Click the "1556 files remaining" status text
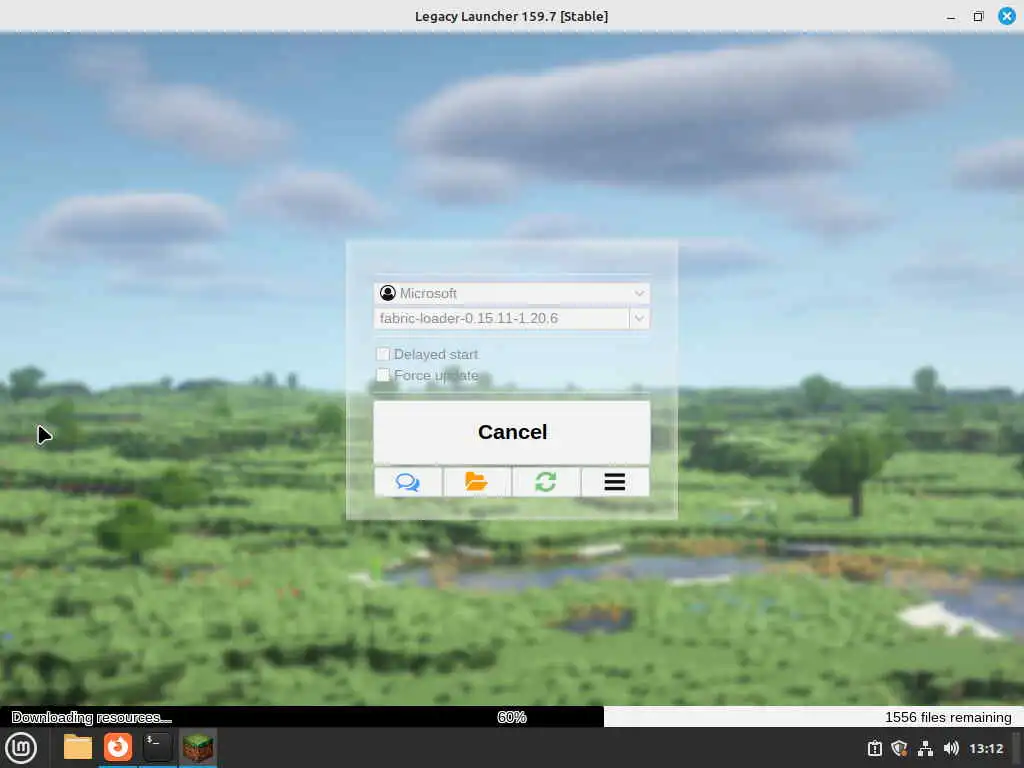 948,717
